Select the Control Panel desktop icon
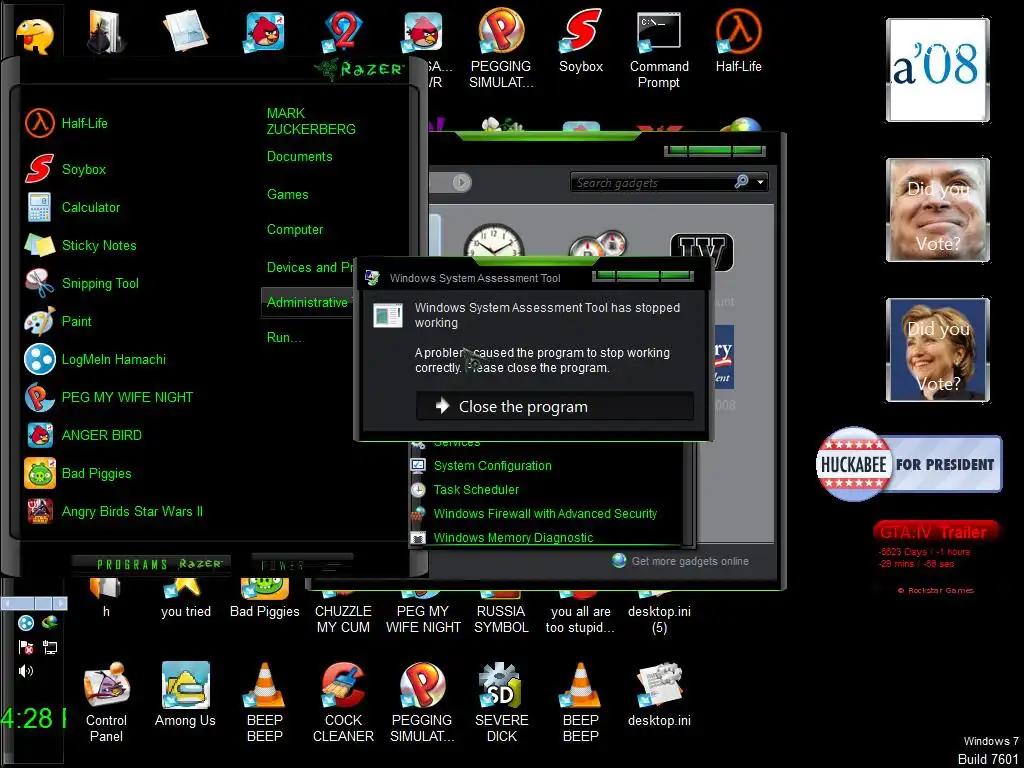The width and height of the screenshot is (1024, 768). coord(106,702)
